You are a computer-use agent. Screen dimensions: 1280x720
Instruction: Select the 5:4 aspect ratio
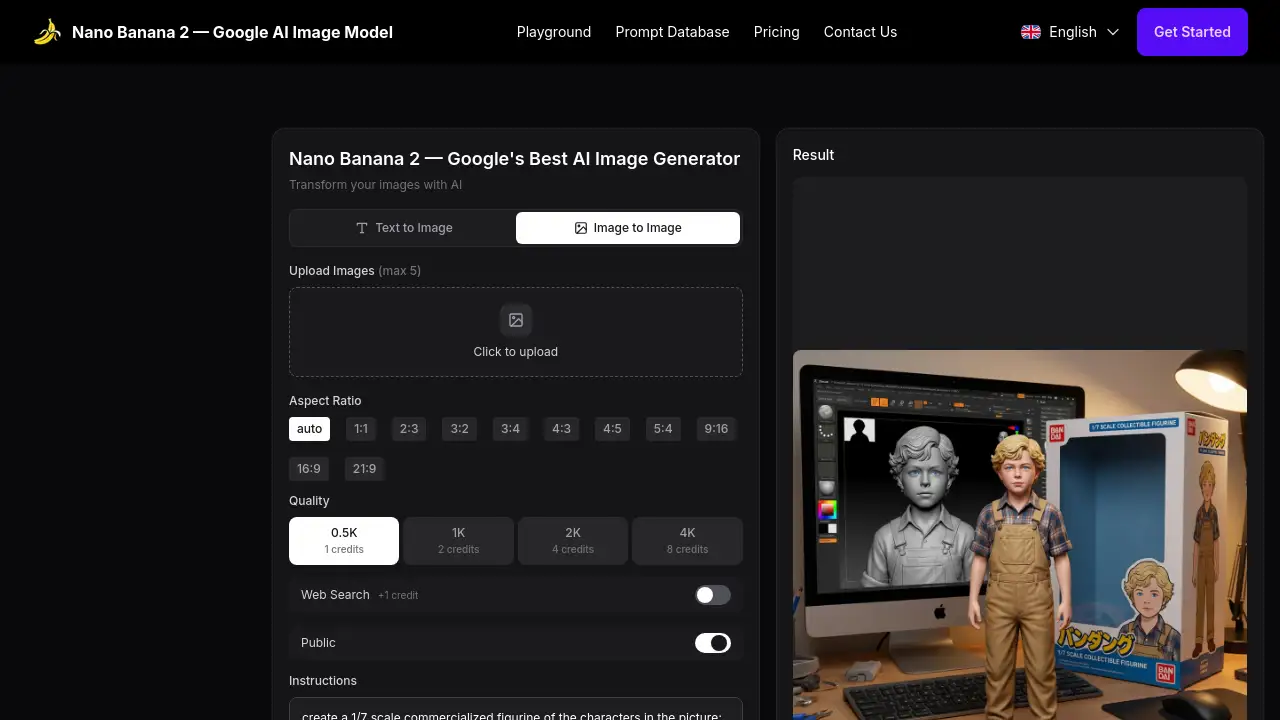click(663, 429)
